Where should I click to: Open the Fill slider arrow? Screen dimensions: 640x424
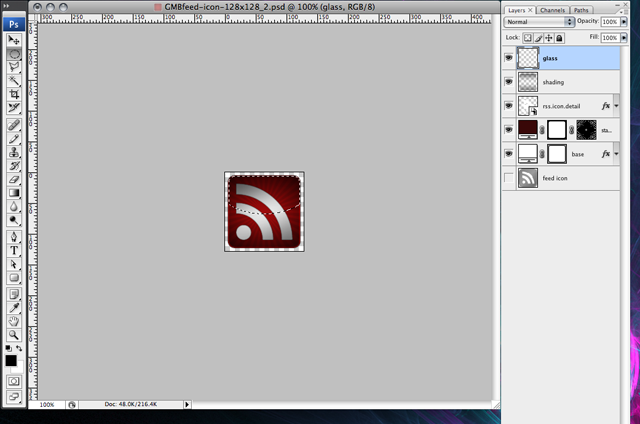(624, 38)
